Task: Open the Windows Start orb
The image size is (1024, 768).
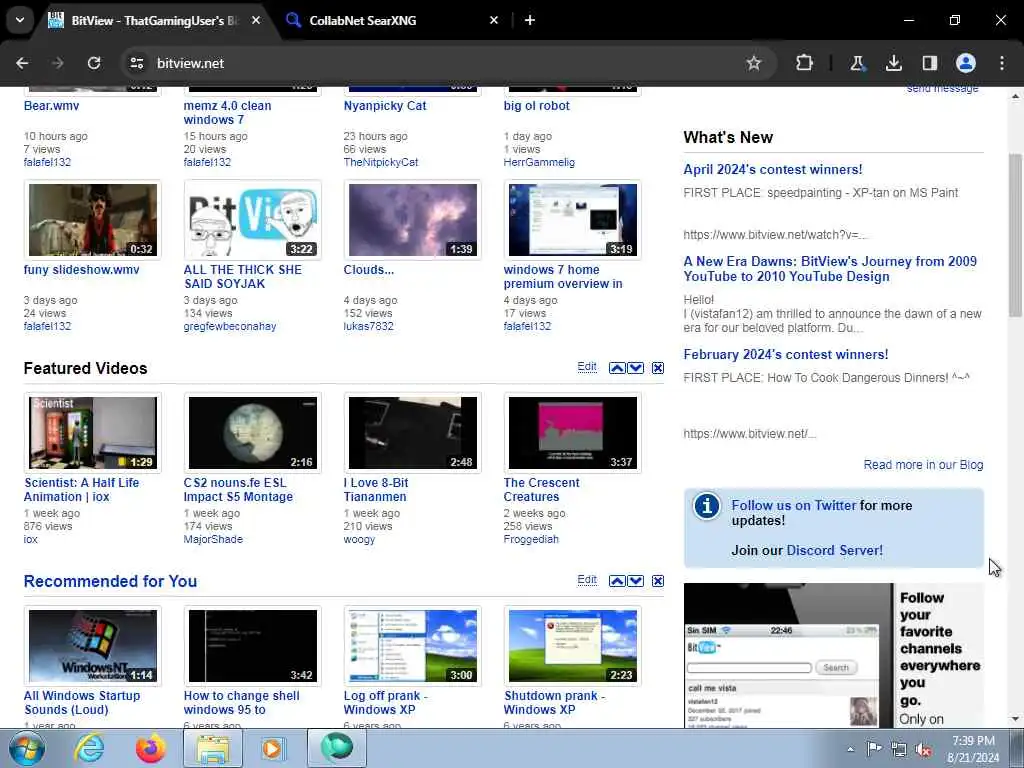Action: point(27,748)
